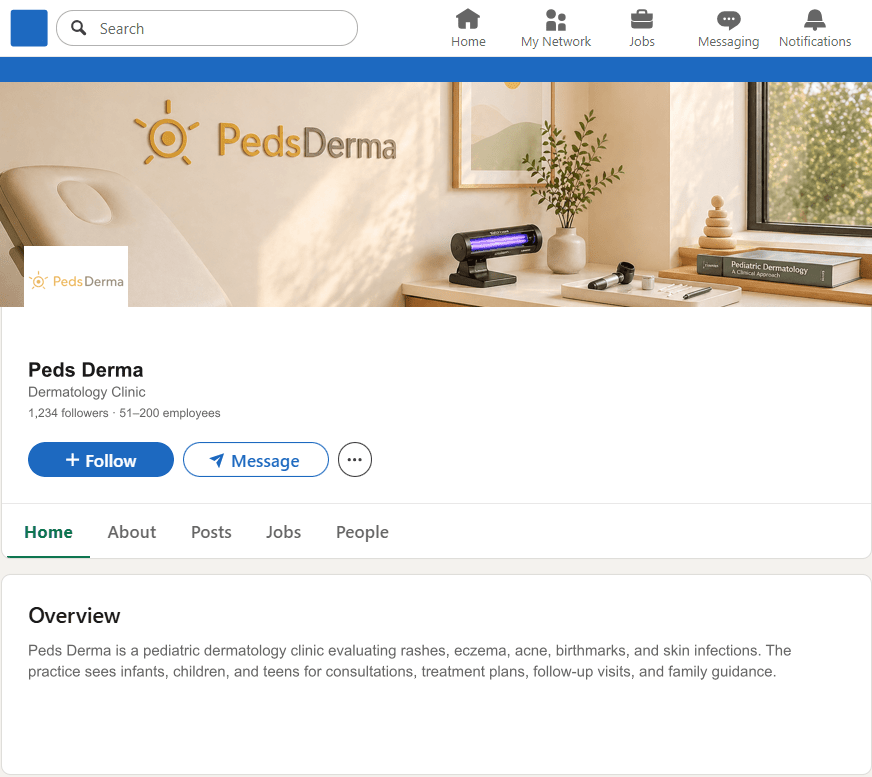Click the Peds Derma profile logo thumbnail
872x777 pixels.
75,275
